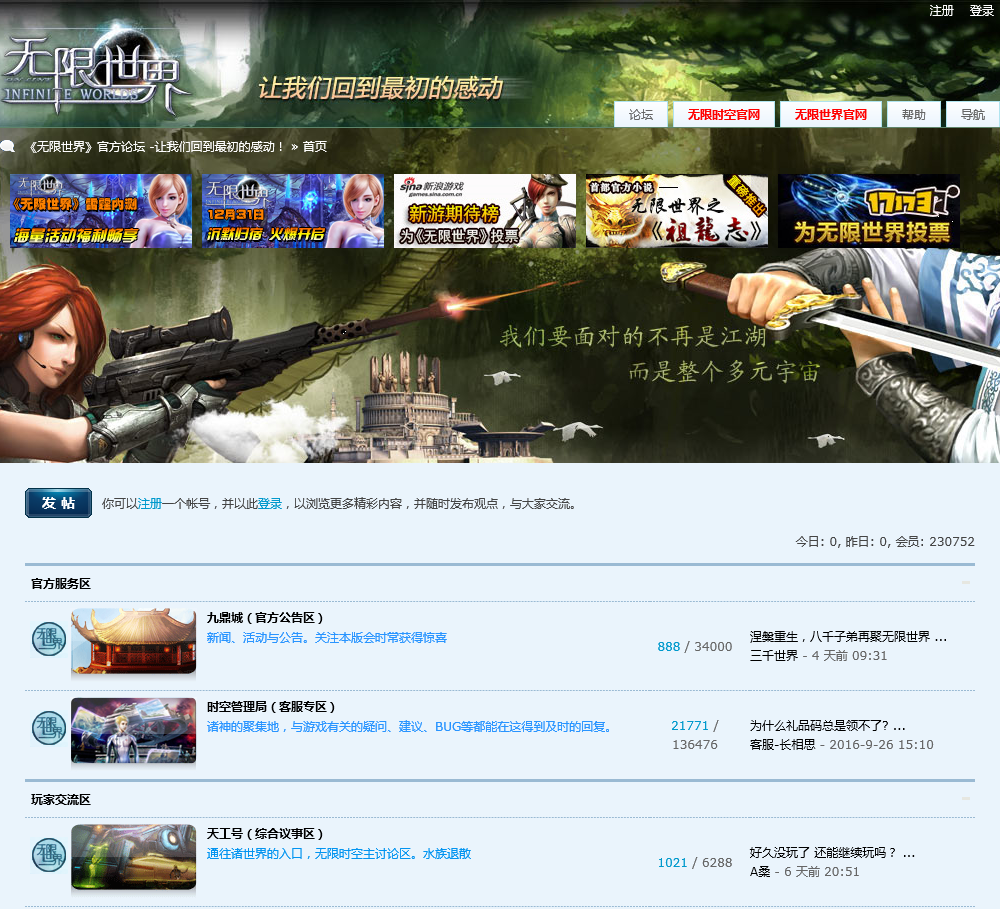This screenshot has width=1000, height=909.
Task: Open the sina 新游期待榜 banner
Action: click(485, 211)
